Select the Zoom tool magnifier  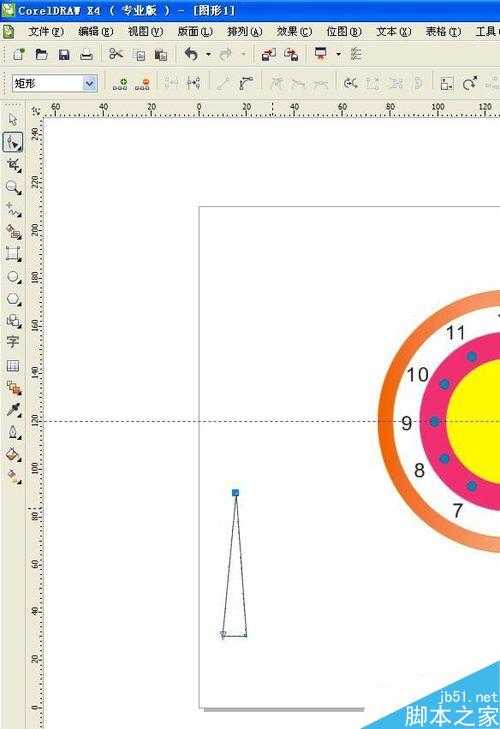click(x=13, y=187)
